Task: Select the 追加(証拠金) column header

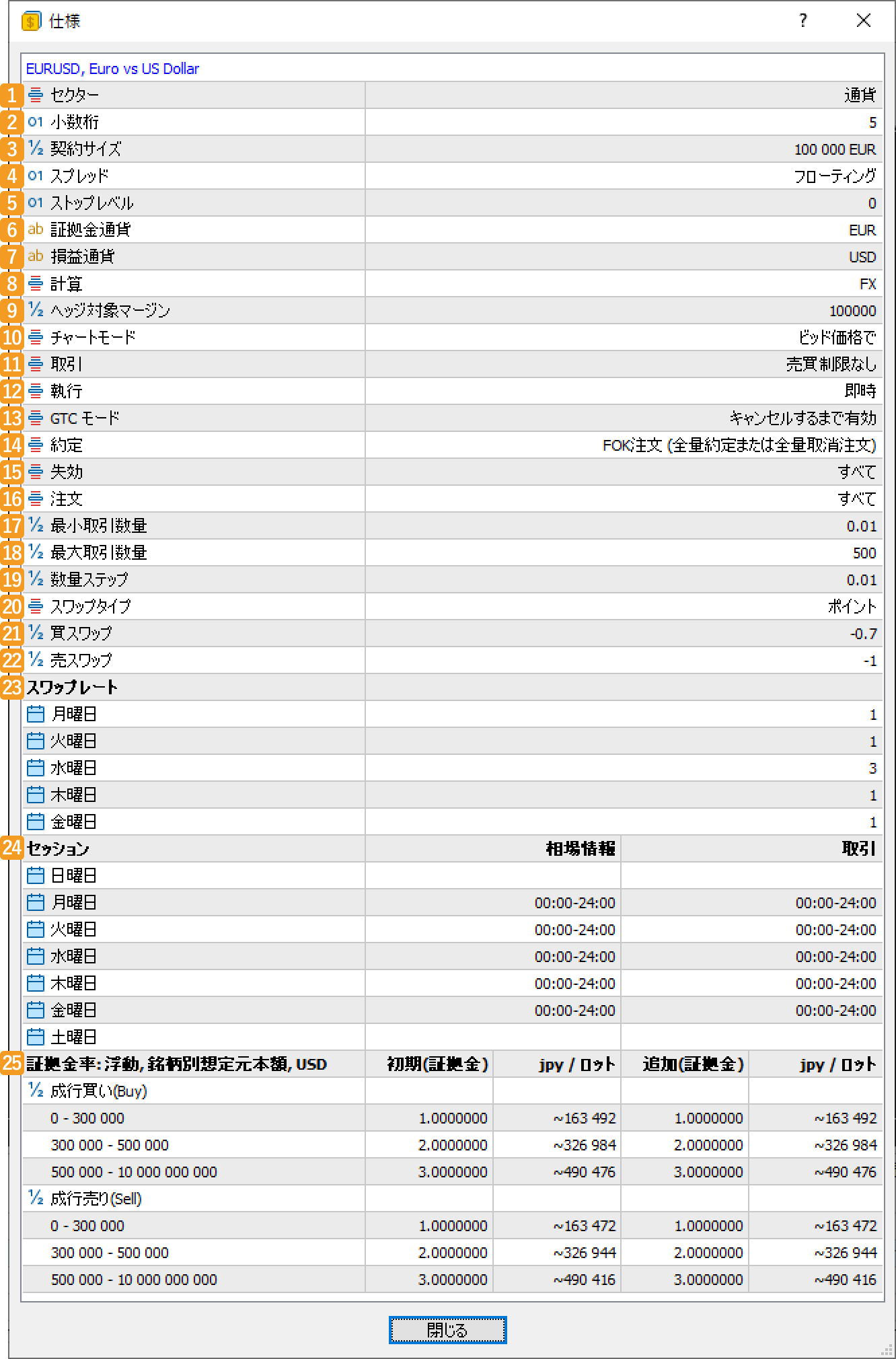Action: coord(693,1064)
